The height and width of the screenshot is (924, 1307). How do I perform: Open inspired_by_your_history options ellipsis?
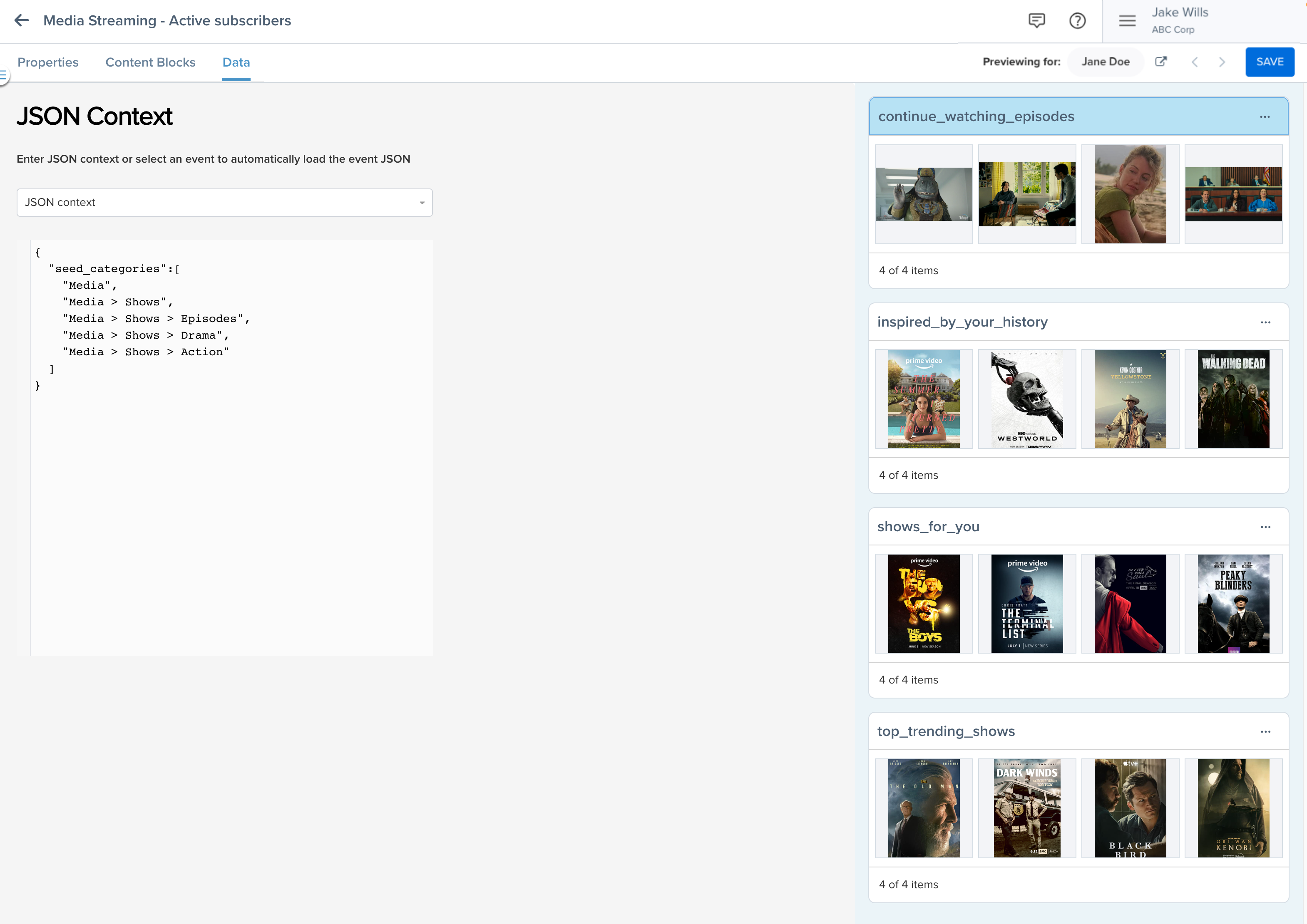point(1265,322)
